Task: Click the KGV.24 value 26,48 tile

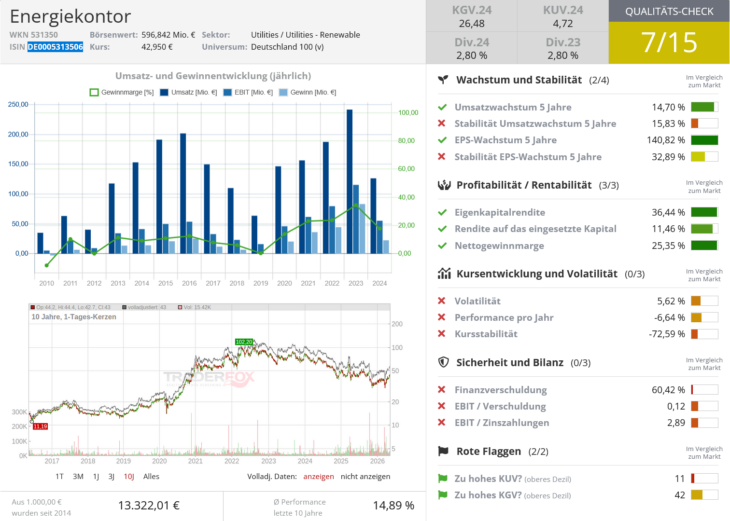Action: pyautogui.click(x=472, y=16)
